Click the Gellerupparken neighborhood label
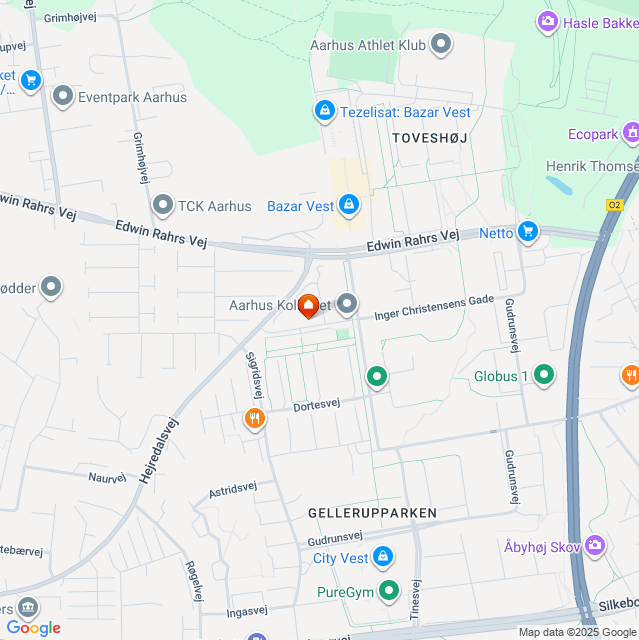This screenshot has width=639, height=640. pos(373,513)
